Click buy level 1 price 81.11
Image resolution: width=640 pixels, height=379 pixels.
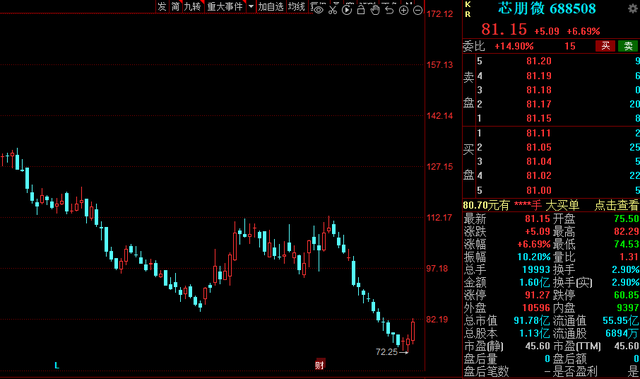coord(539,133)
